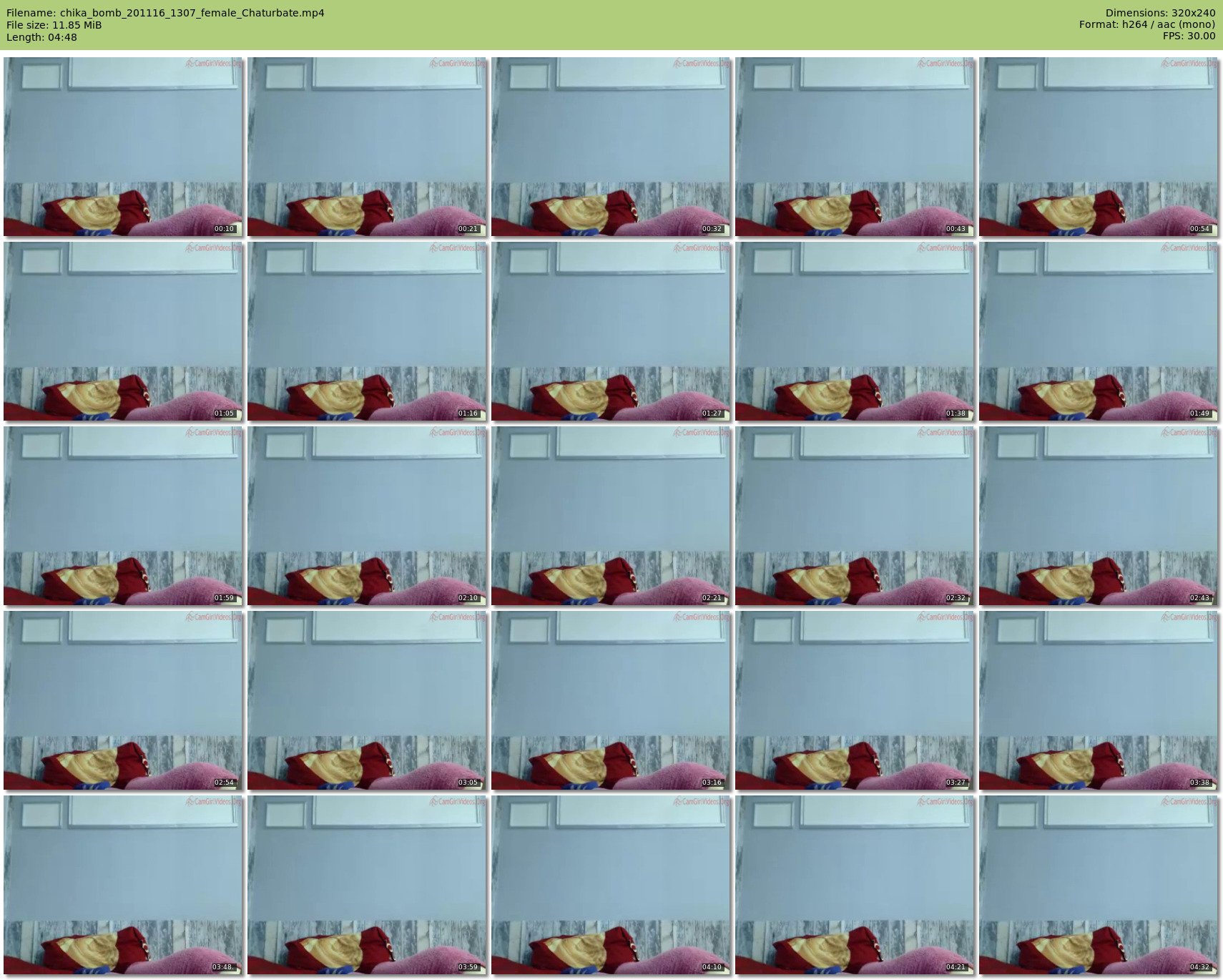Click the thumbnail stamped 01:16
The image size is (1223, 980).
[367, 331]
